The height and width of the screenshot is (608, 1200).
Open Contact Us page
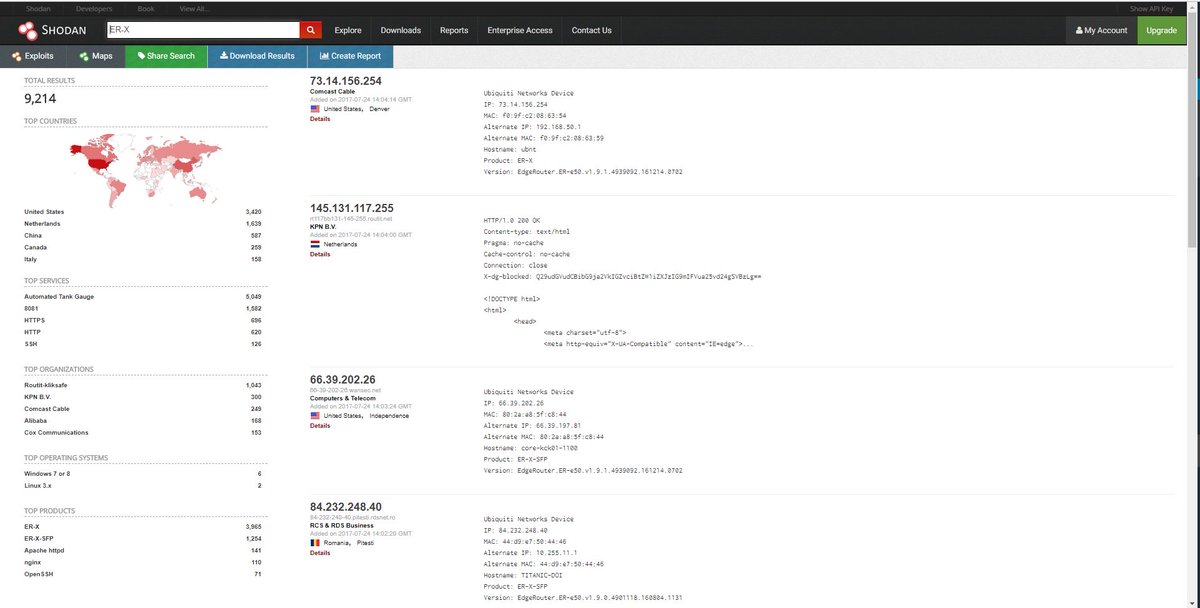point(591,30)
